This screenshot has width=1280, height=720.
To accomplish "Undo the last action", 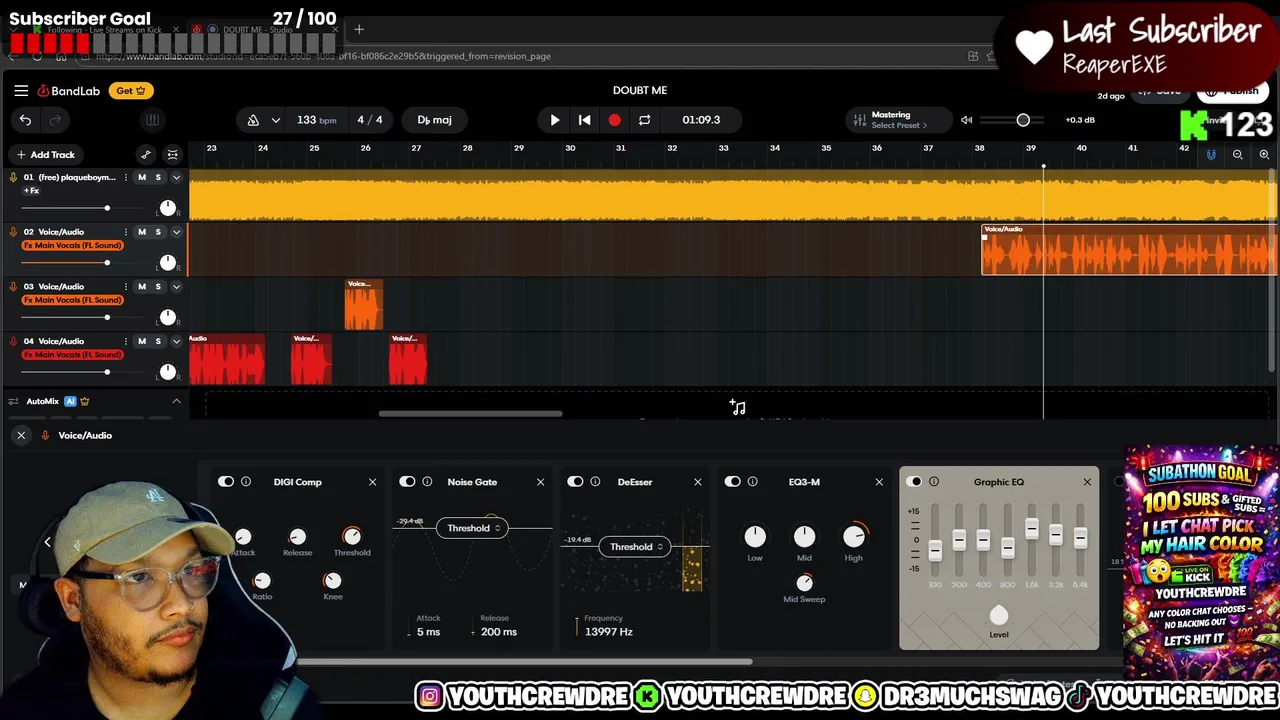I will pos(25,120).
